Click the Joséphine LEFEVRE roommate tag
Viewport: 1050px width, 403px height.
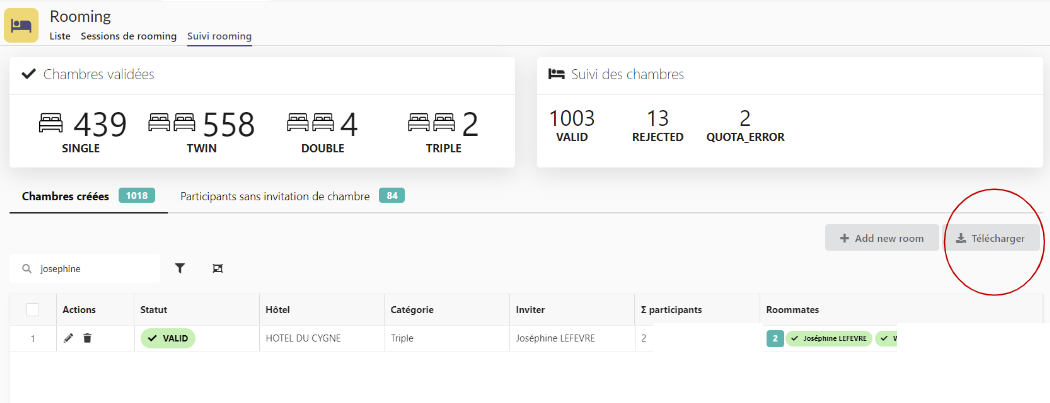point(829,339)
